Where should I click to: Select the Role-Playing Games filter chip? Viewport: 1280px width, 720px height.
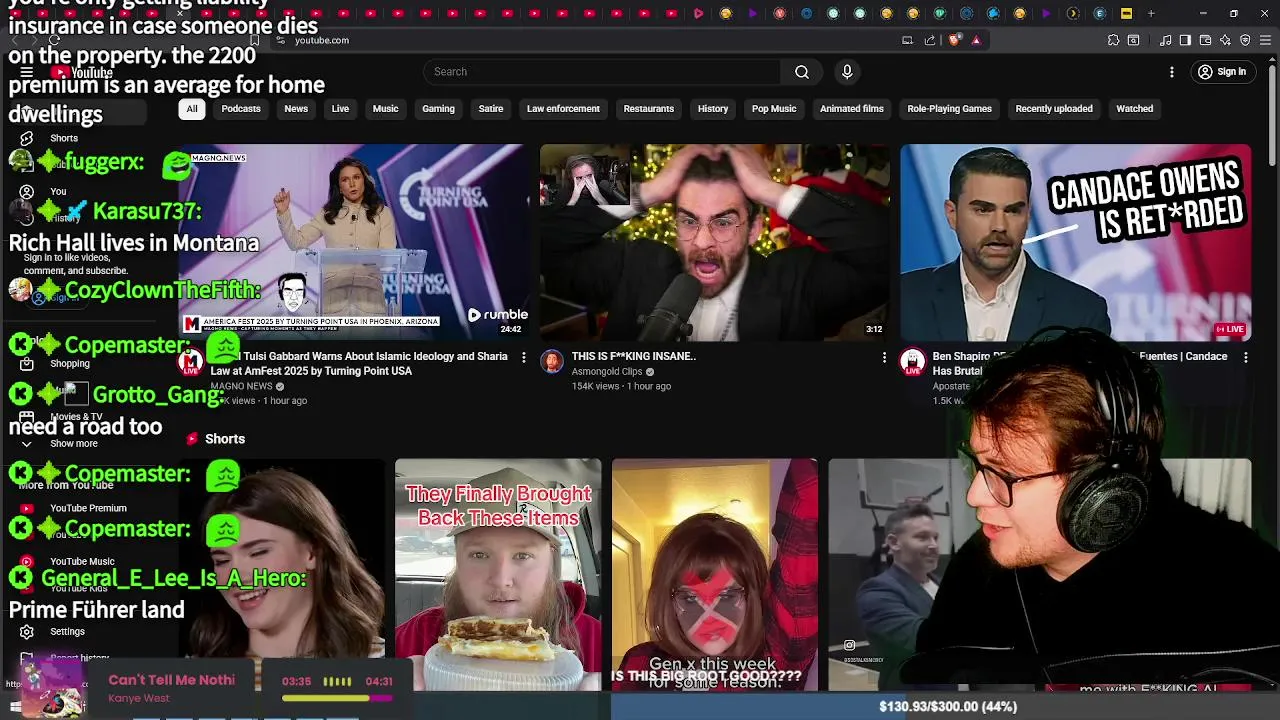click(949, 109)
